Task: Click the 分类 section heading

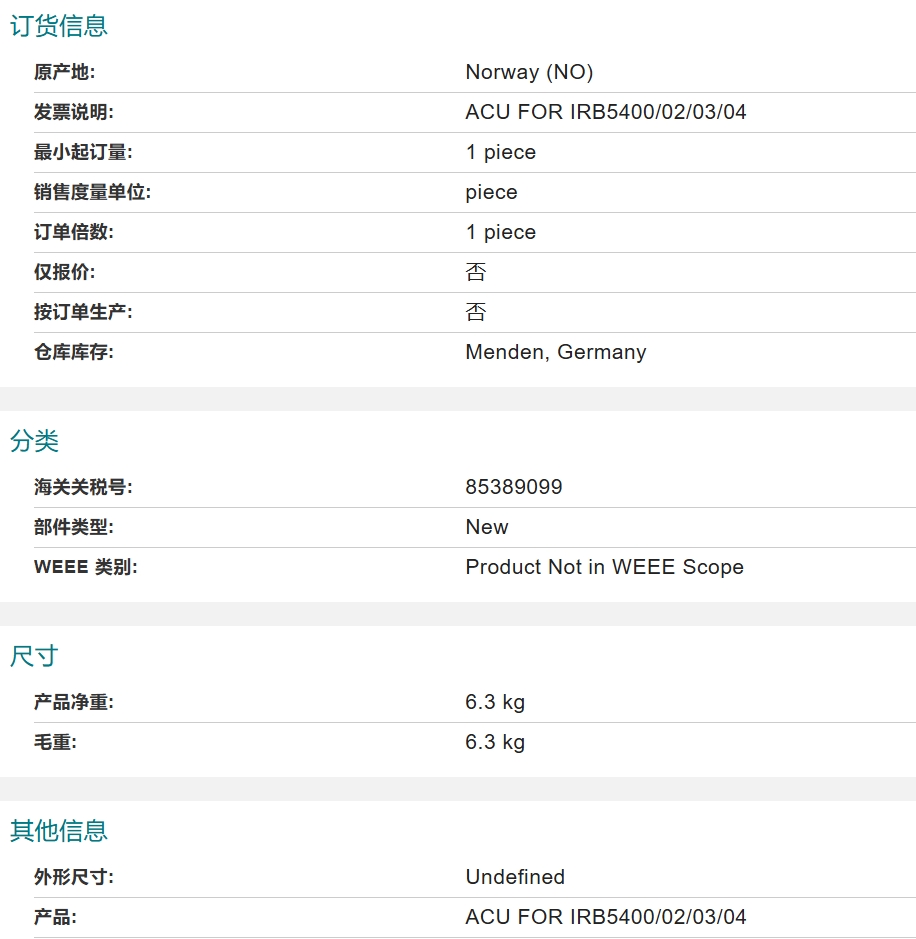Action: point(34,441)
